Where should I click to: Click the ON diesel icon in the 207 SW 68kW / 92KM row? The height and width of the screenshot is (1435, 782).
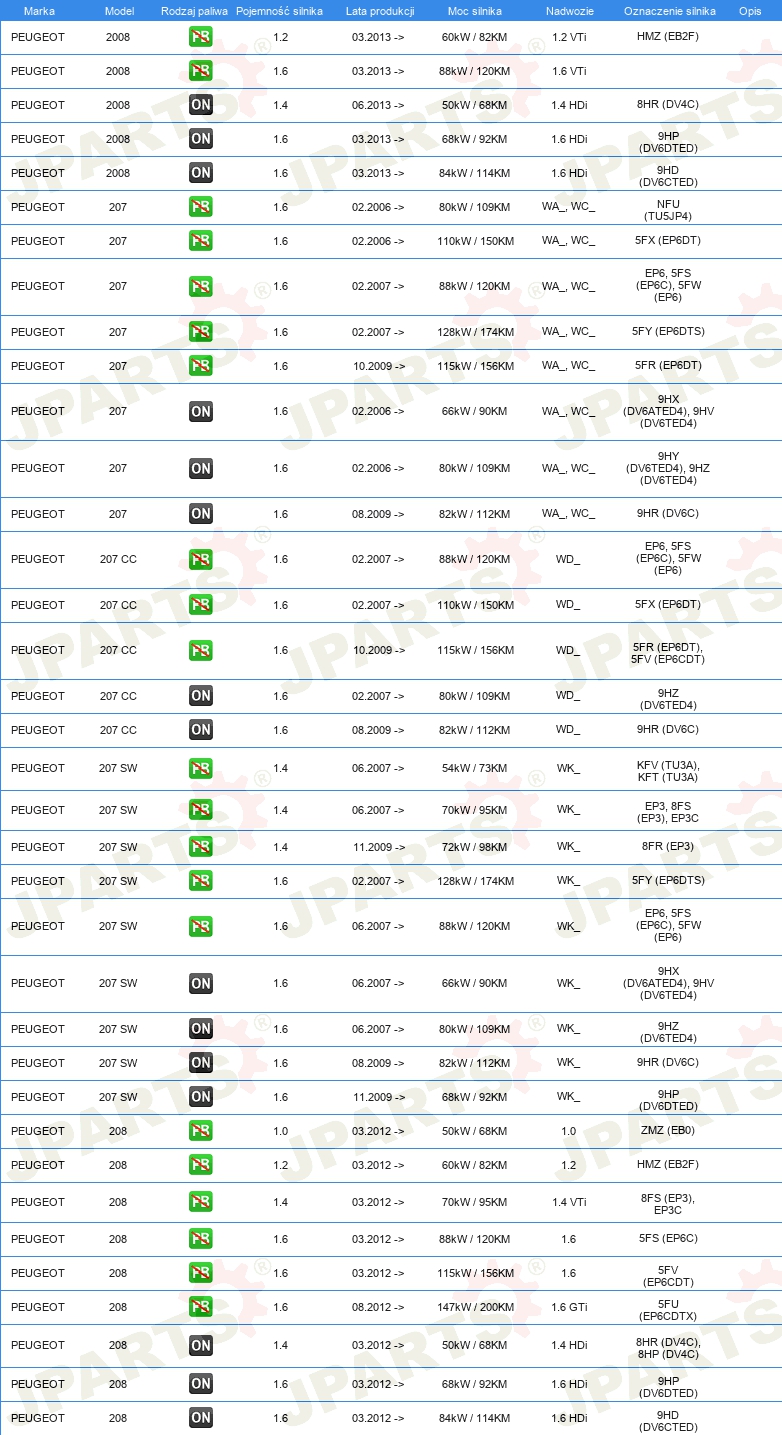(x=201, y=1097)
